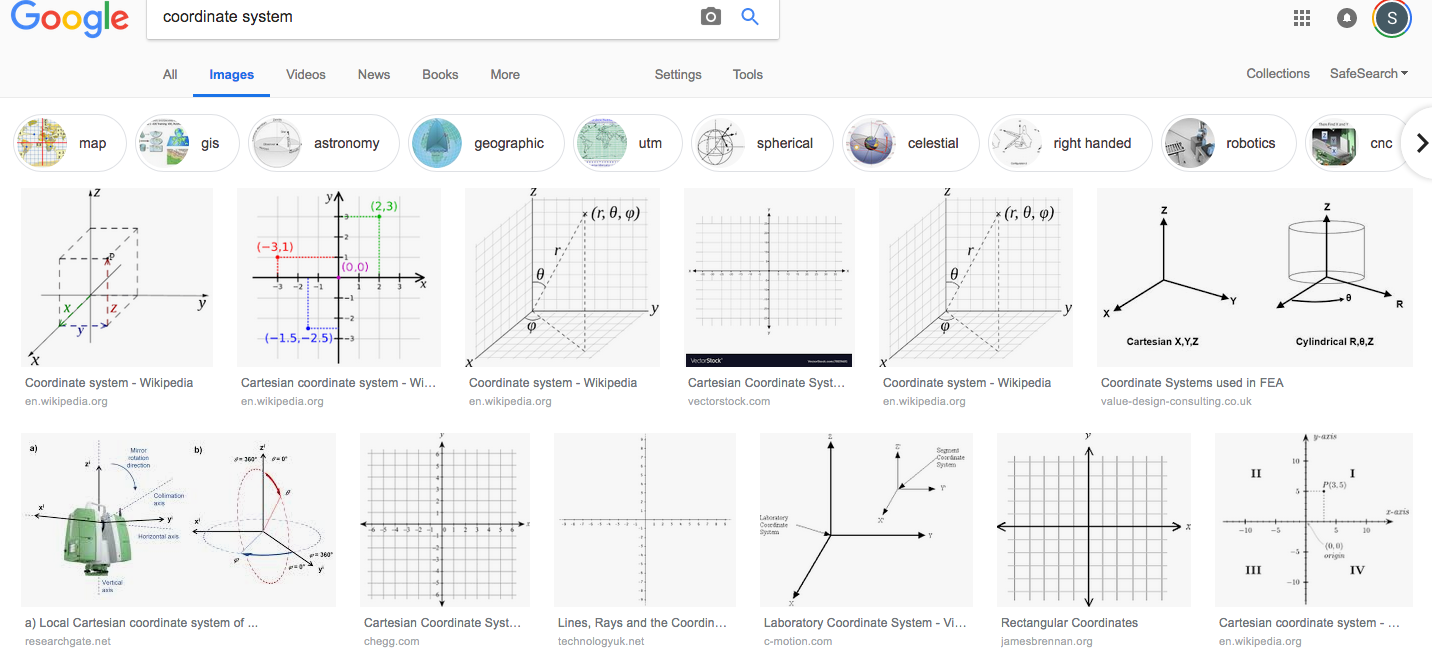Show more suggestion chips with right arrow

pos(1421,143)
